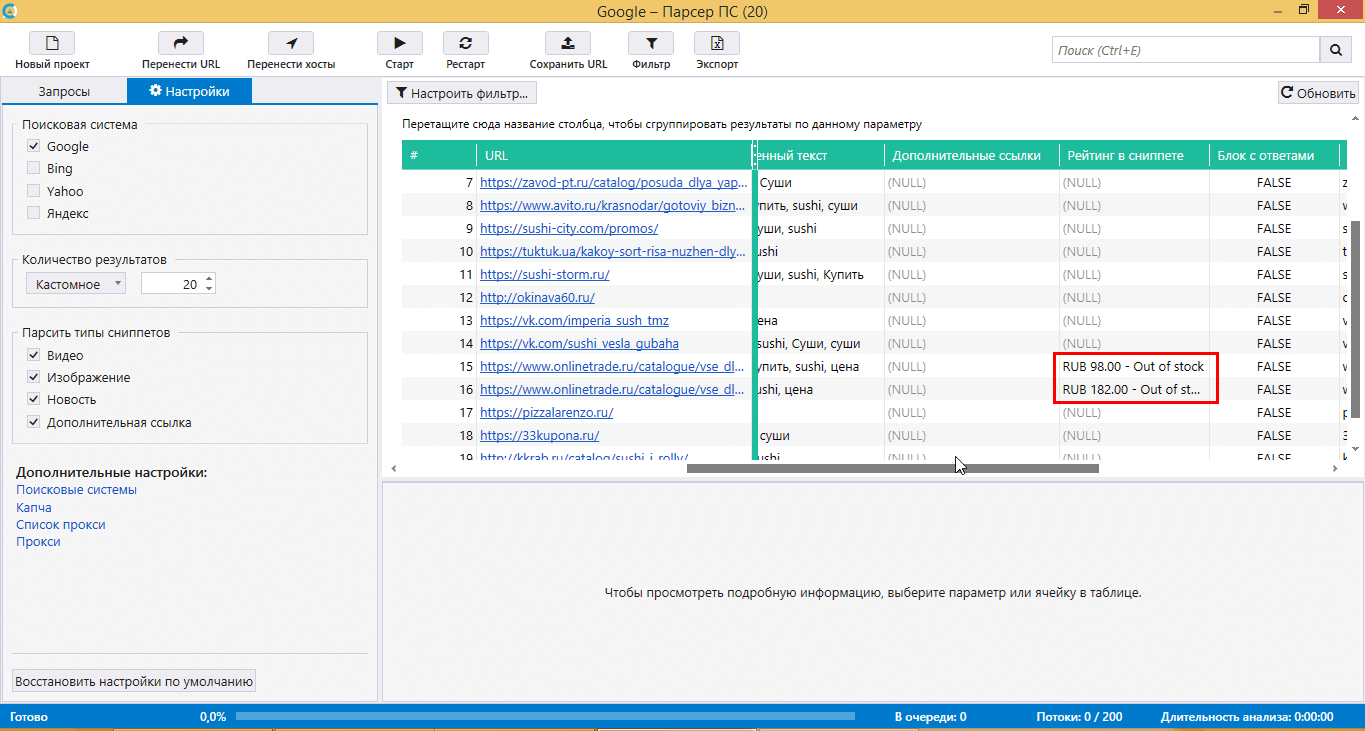Click the Рестарт refresh icon
The width and height of the screenshot is (1365, 731).
[465, 43]
